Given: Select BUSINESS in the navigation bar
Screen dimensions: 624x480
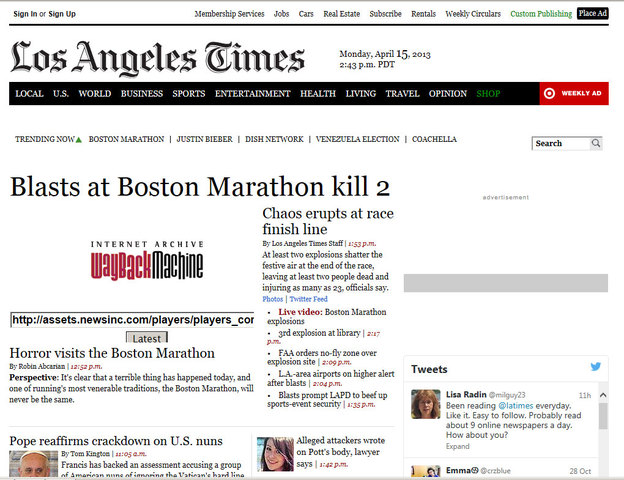Looking at the screenshot, I should (x=142, y=94).
